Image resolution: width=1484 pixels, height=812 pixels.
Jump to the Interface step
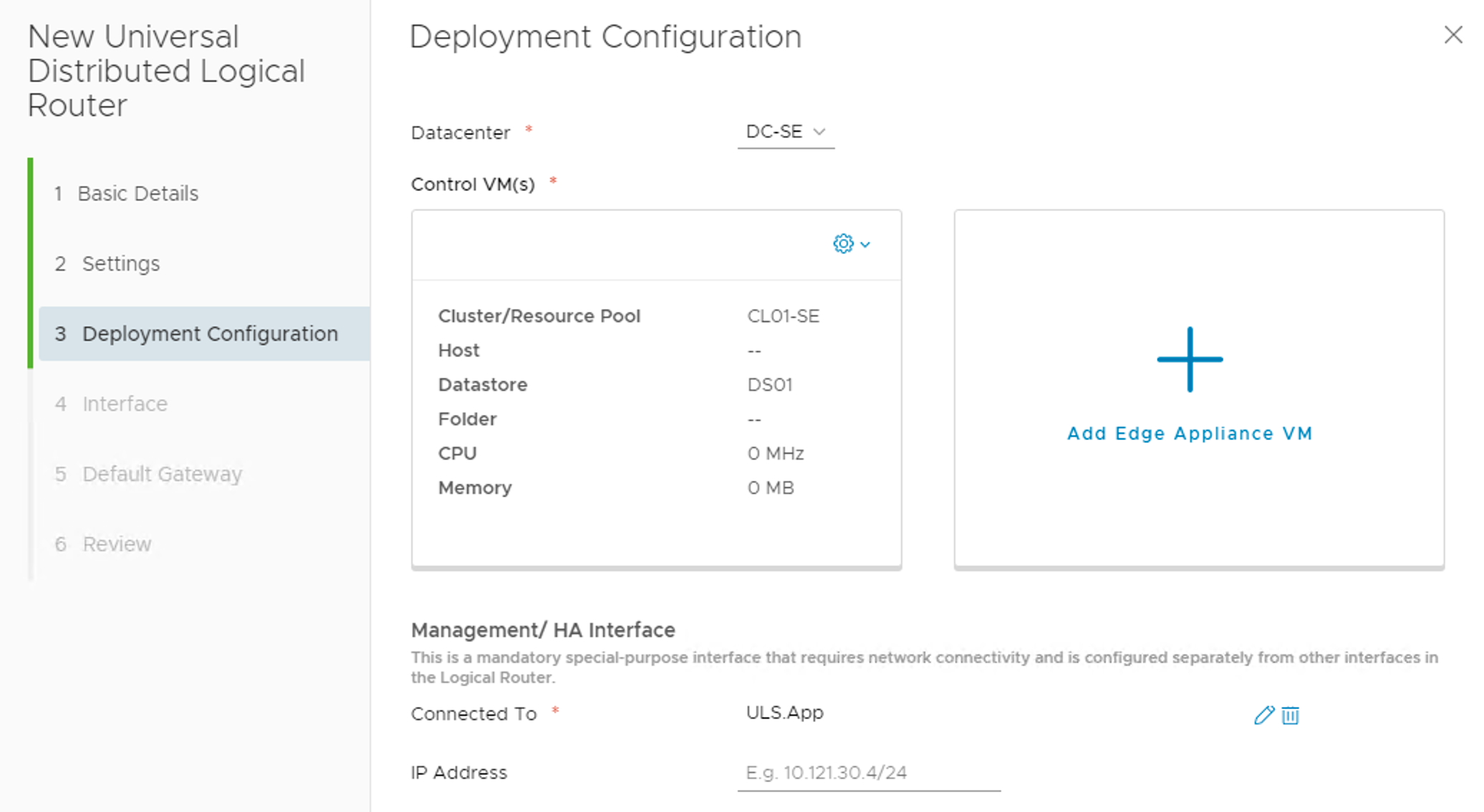click(x=125, y=404)
